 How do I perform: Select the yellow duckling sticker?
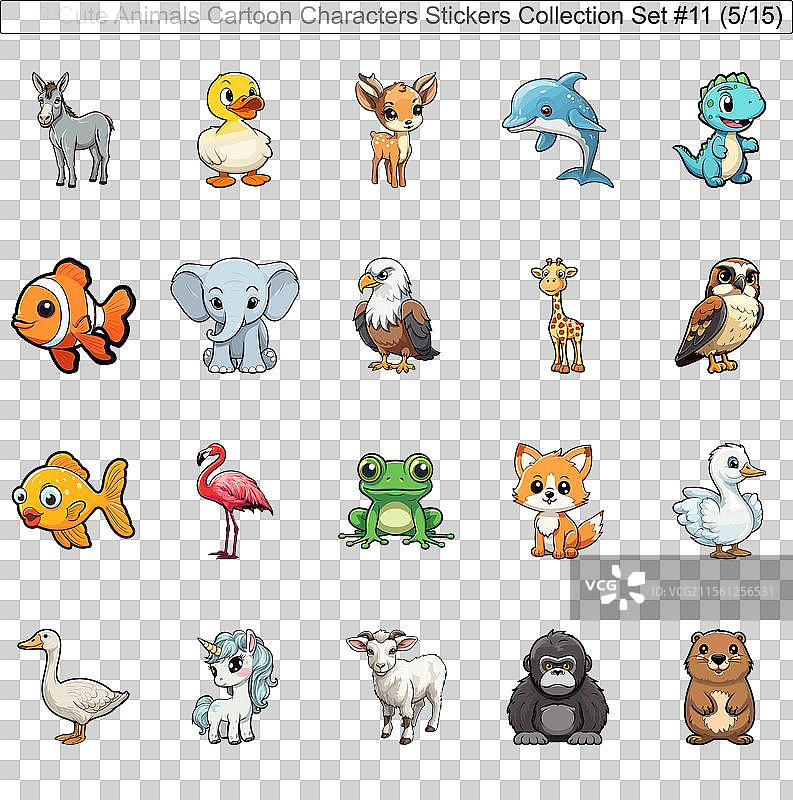[x=233, y=130]
